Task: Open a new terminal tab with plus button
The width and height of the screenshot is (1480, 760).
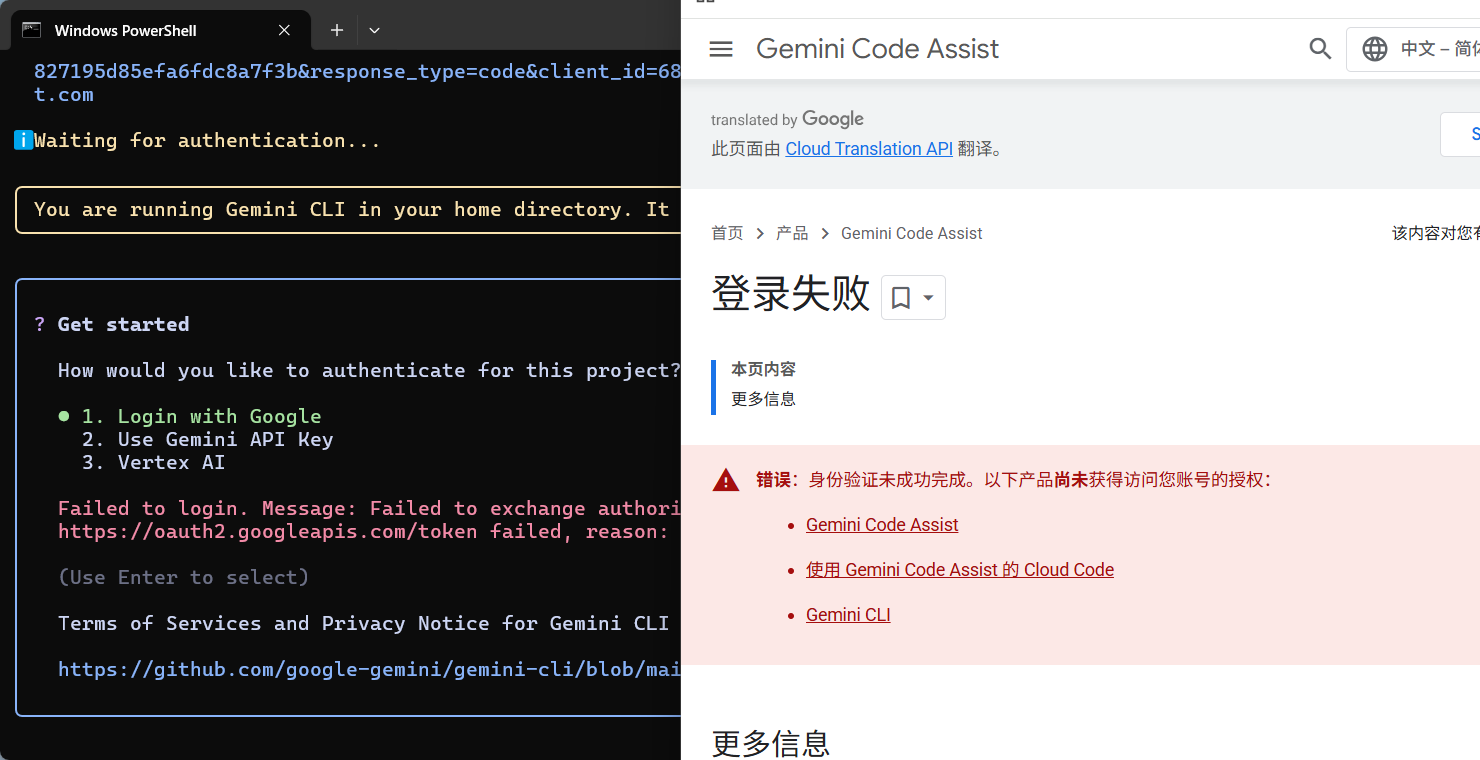Action: (x=337, y=30)
